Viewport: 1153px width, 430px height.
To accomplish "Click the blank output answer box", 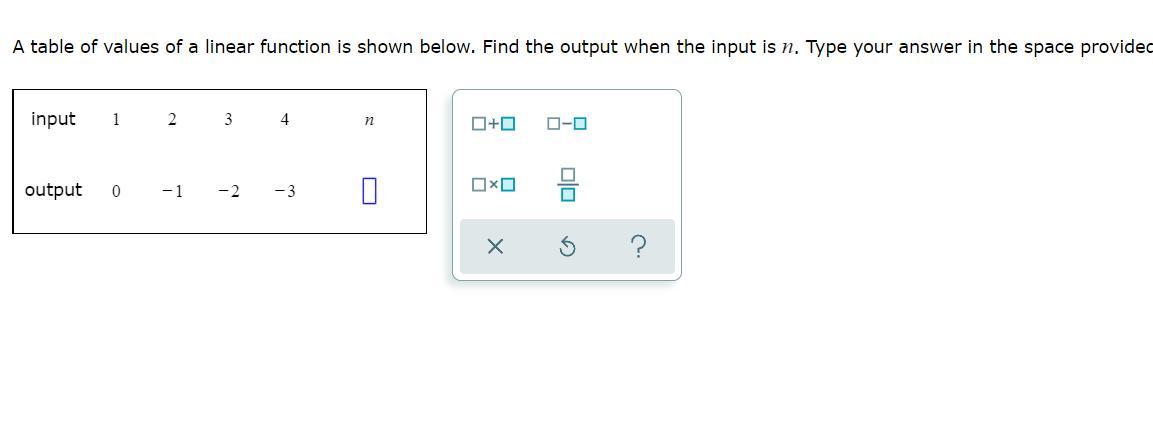I will coord(369,190).
